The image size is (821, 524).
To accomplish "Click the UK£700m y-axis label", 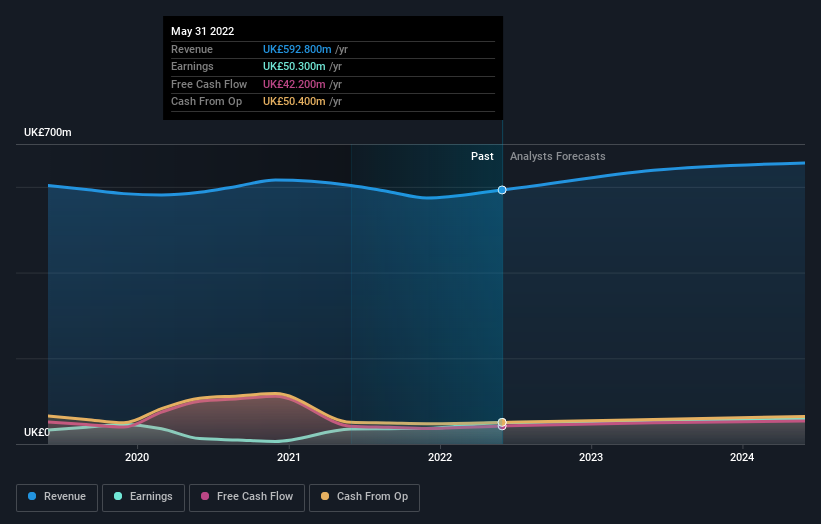I will 48,132.
